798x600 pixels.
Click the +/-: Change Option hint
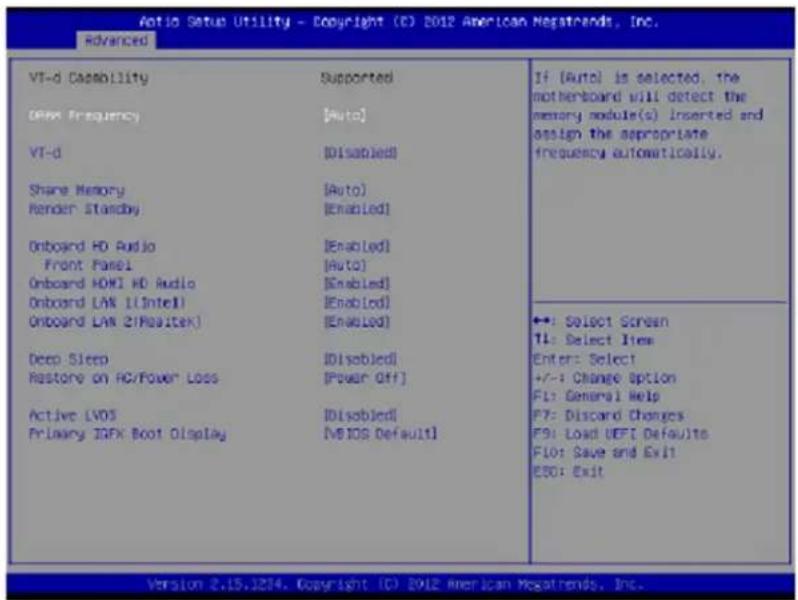605,378
